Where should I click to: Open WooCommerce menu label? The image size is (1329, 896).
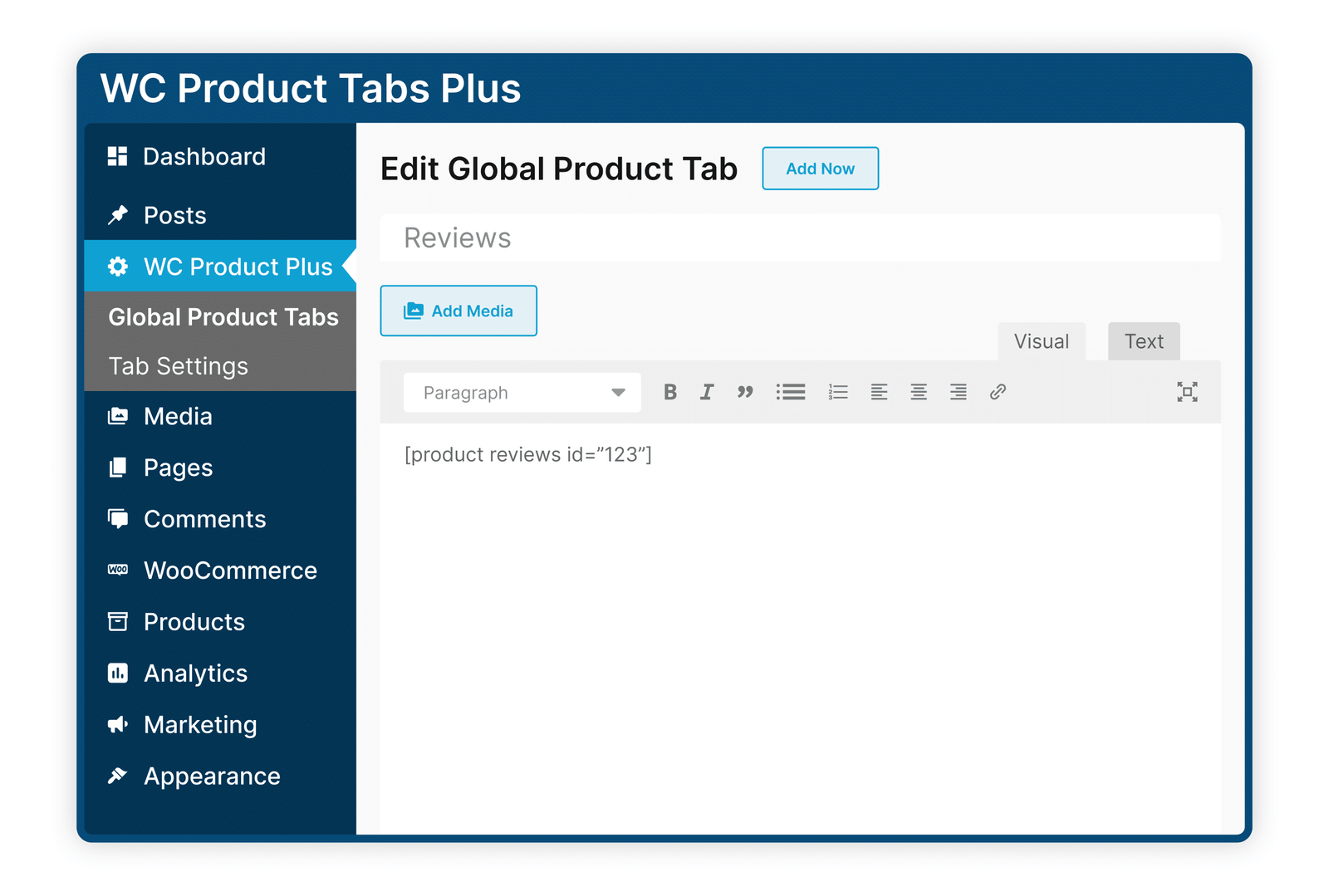[230, 570]
